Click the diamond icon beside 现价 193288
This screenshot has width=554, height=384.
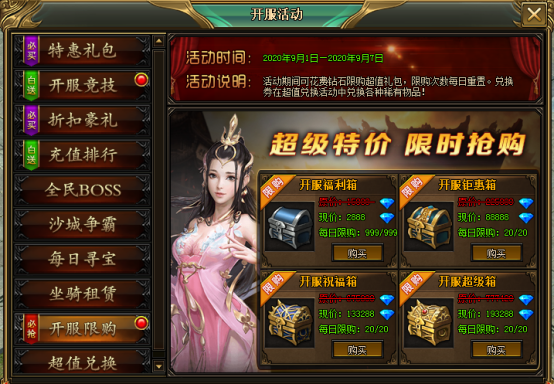pos(526,314)
